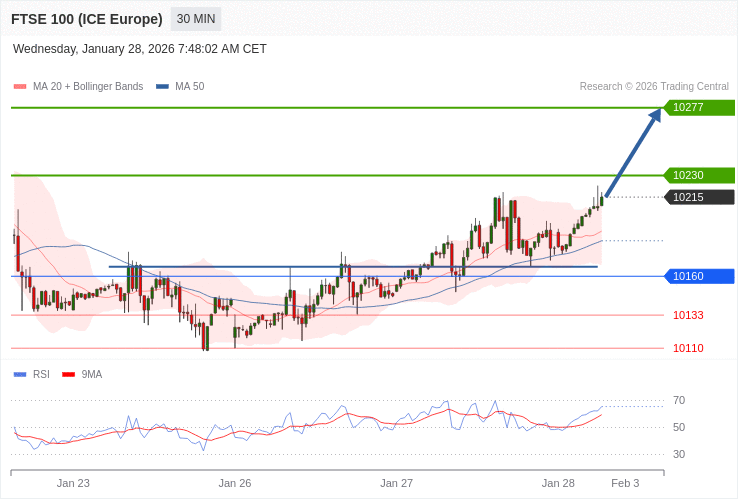Click the Jan 28 date axis label
Viewport: 738px width, 500px height.
(x=558, y=484)
